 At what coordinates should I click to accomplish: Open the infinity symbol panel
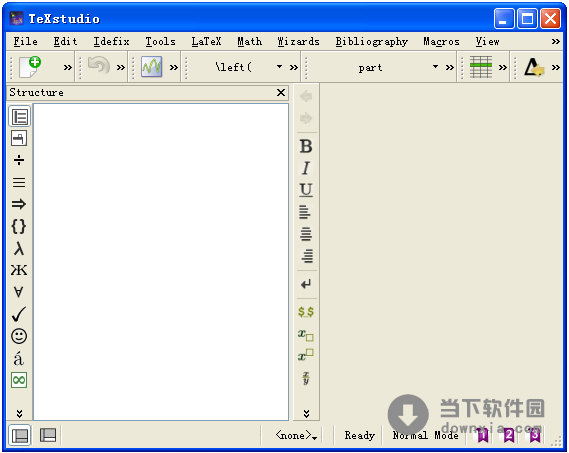point(19,380)
